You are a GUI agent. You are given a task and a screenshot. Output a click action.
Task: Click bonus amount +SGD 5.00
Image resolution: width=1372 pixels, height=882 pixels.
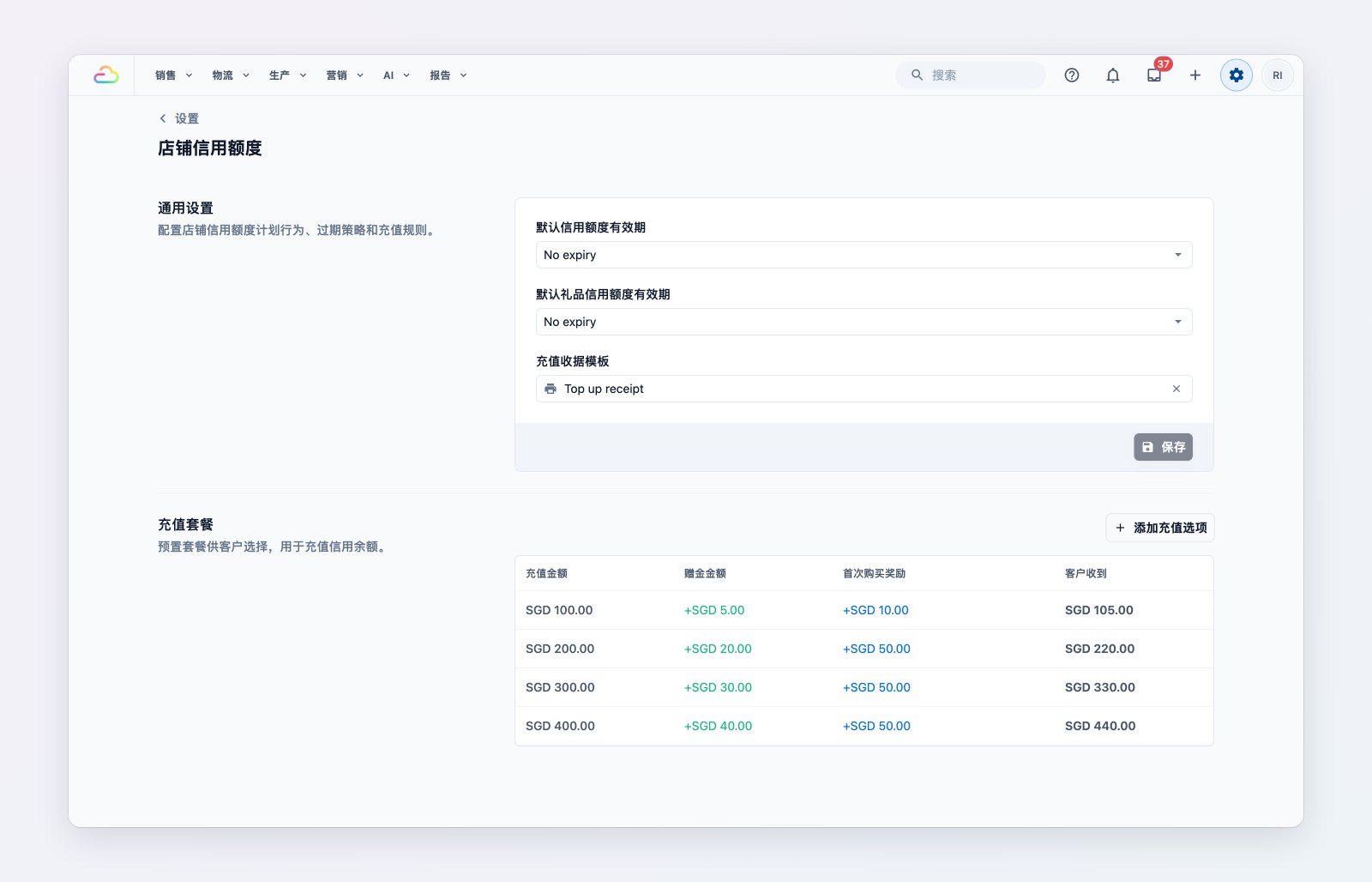click(x=714, y=610)
